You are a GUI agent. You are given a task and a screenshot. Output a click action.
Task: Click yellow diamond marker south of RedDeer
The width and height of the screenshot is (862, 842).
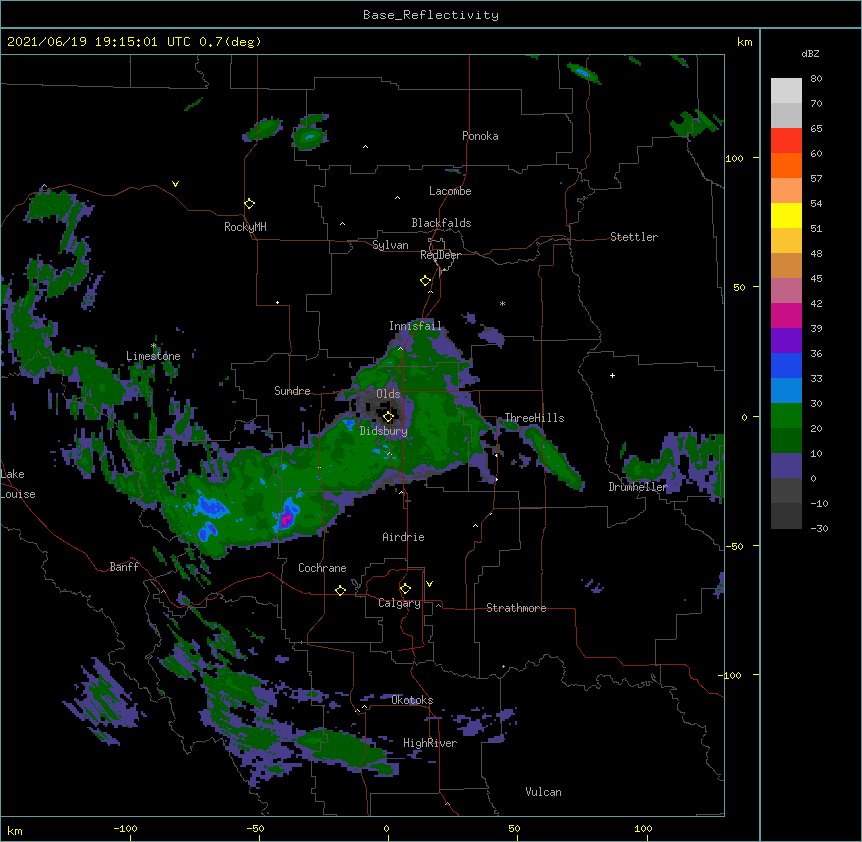click(x=426, y=281)
